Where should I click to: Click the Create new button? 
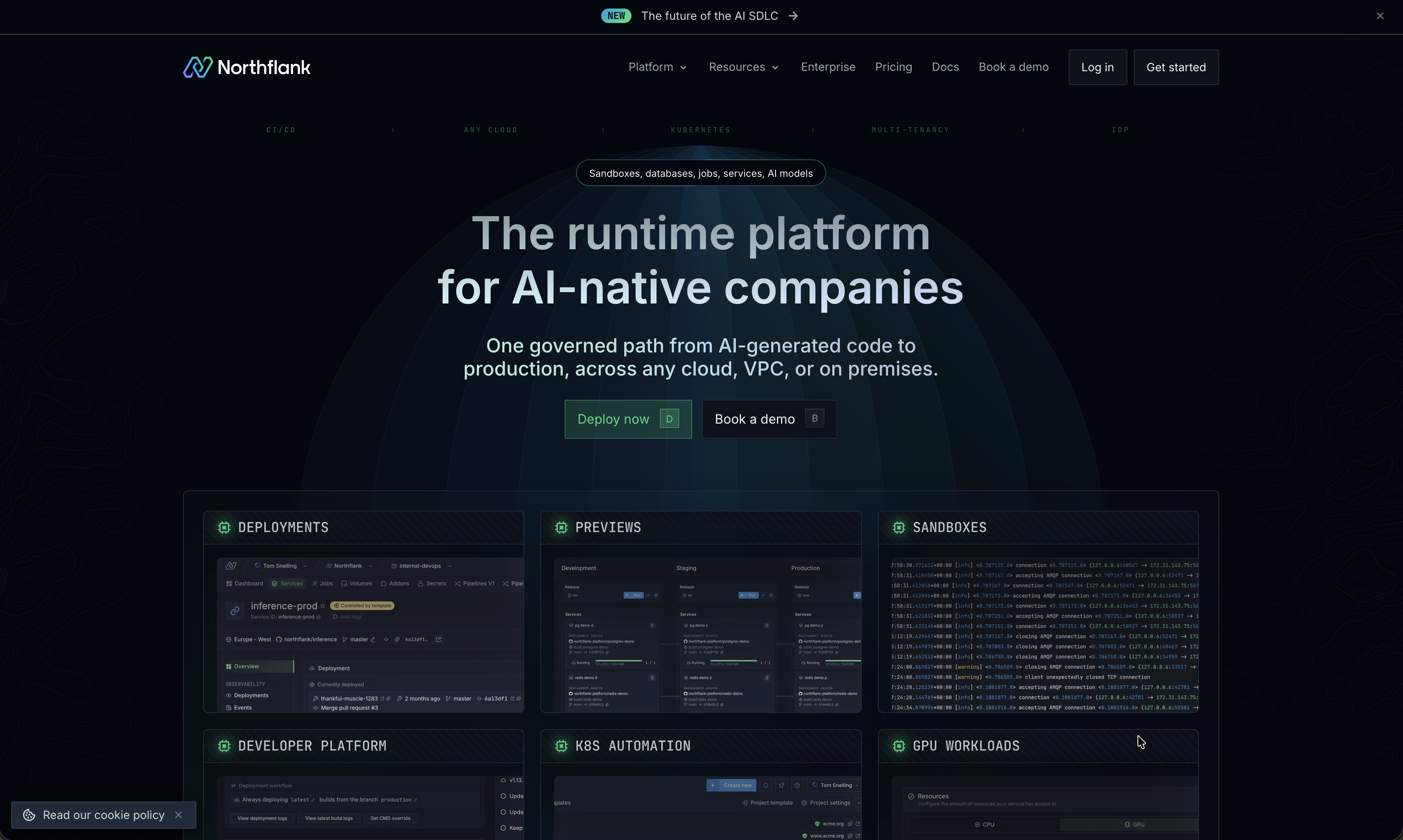[x=731, y=785]
